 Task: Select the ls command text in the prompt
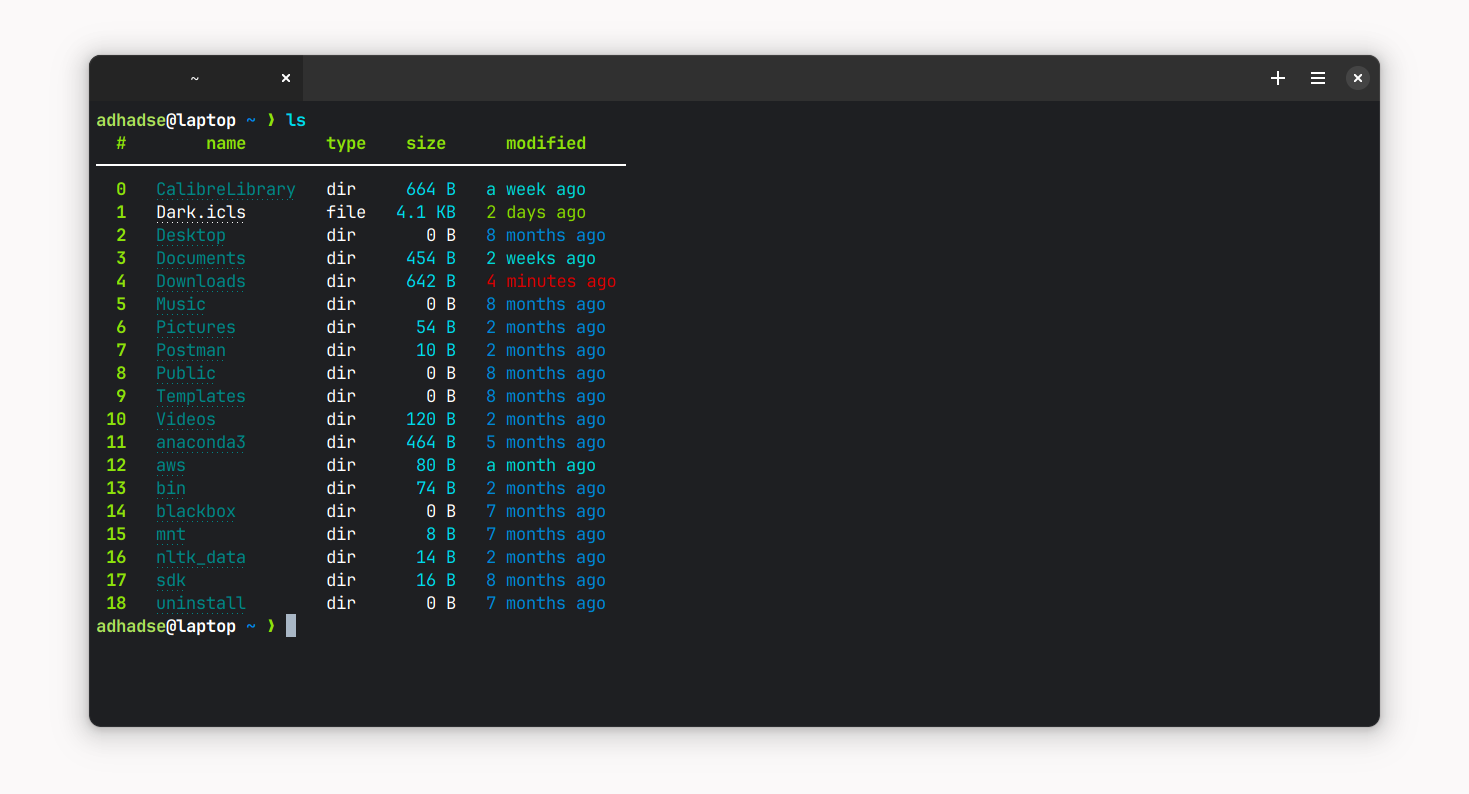pos(295,119)
